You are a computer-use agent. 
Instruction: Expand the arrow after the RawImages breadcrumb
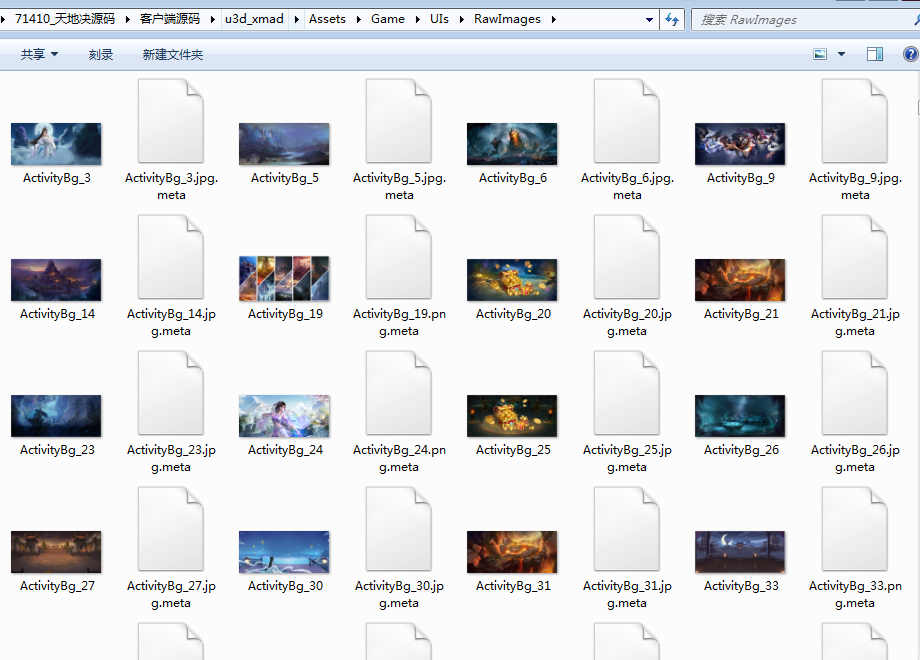pos(553,19)
